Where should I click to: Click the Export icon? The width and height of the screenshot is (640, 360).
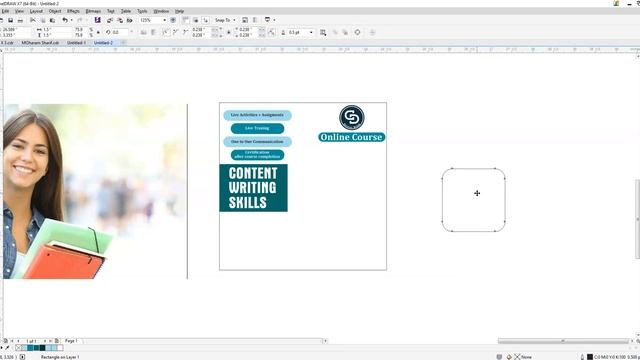click(120, 20)
